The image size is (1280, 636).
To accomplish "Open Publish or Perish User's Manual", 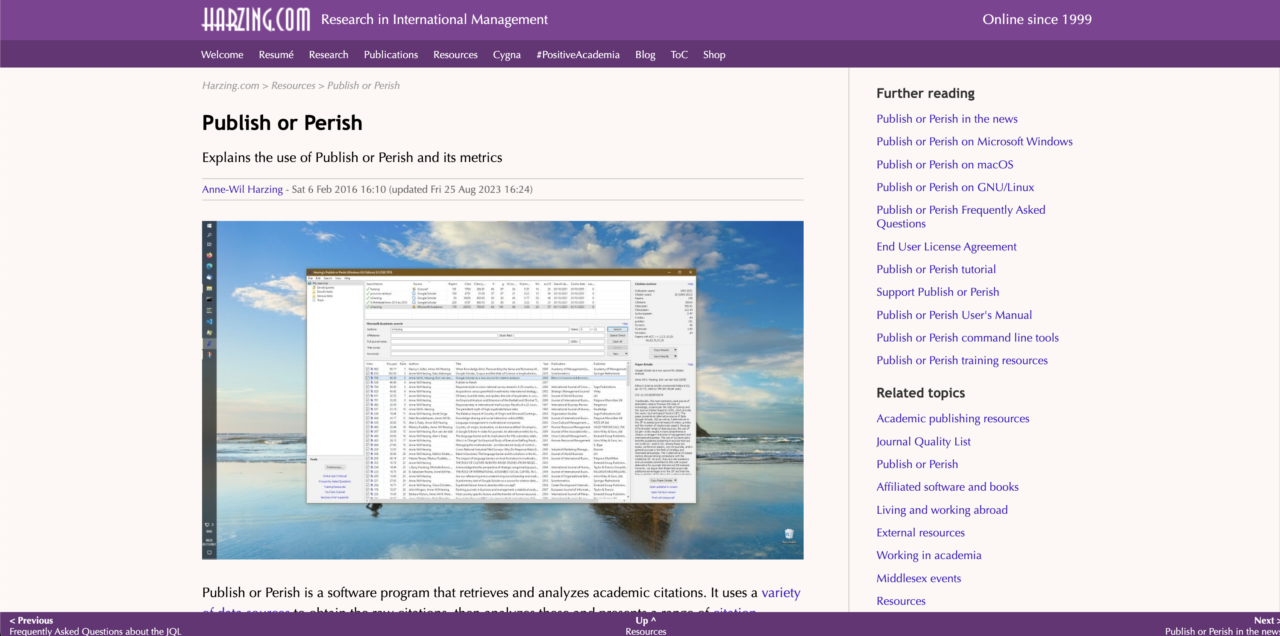I will [954, 315].
